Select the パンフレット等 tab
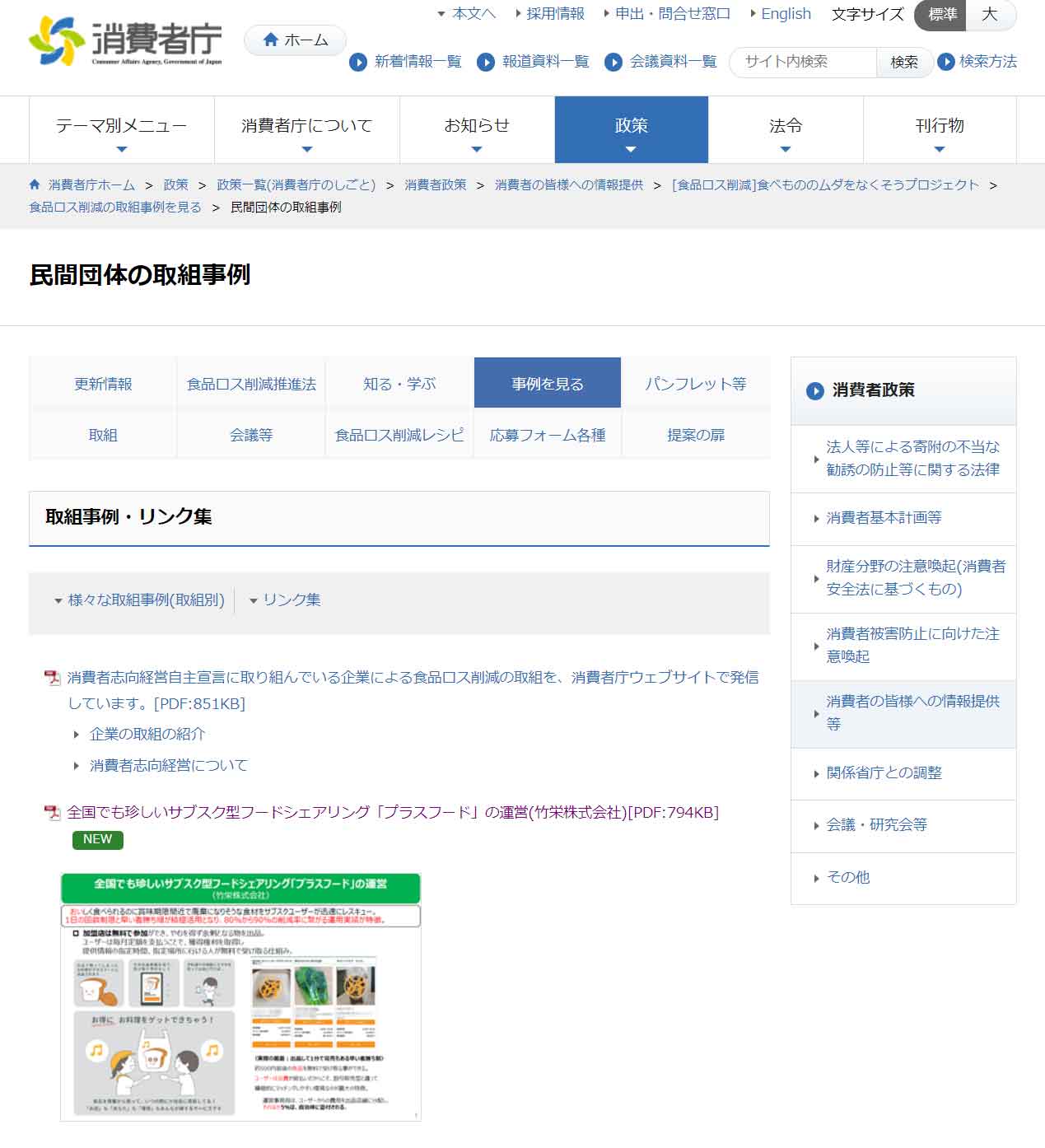Viewport: 1045px width, 1148px height. point(695,384)
